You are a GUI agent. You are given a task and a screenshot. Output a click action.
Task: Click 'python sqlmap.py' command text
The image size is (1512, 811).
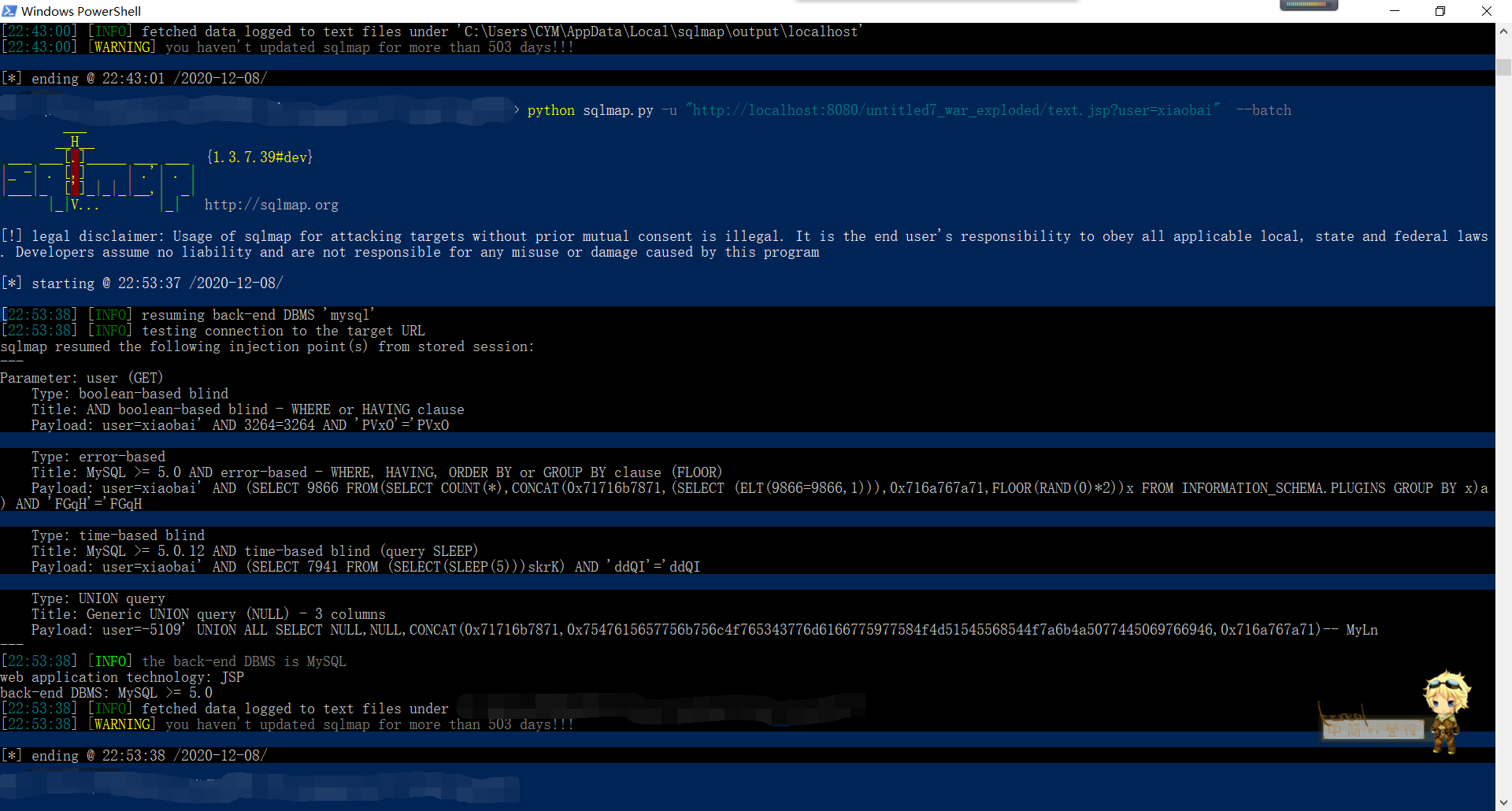[x=591, y=110]
